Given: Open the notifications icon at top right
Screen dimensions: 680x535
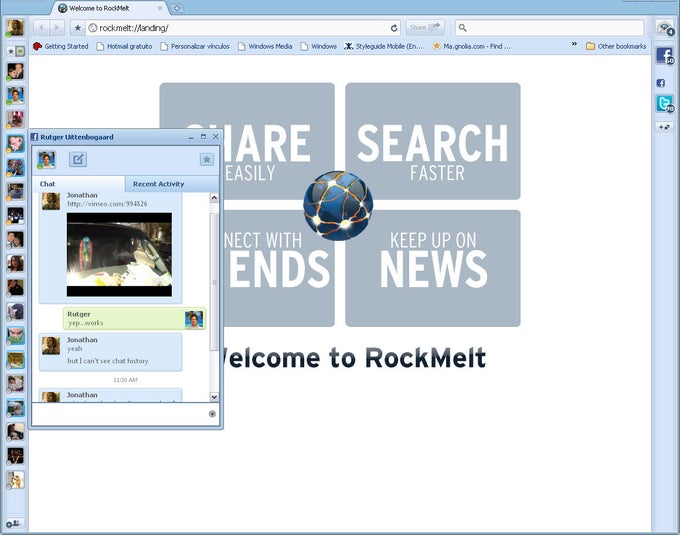Looking at the screenshot, I should point(665,28).
